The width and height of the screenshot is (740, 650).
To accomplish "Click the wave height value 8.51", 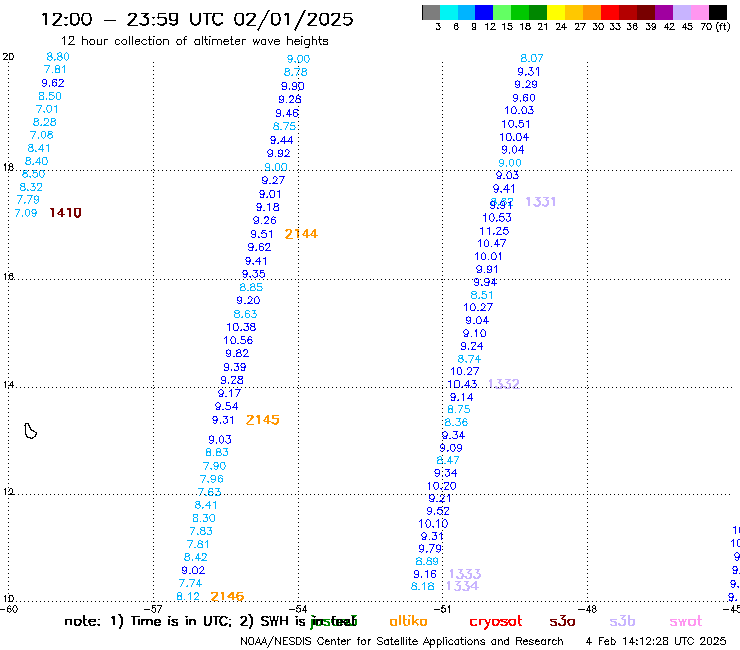I will pos(482,295).
